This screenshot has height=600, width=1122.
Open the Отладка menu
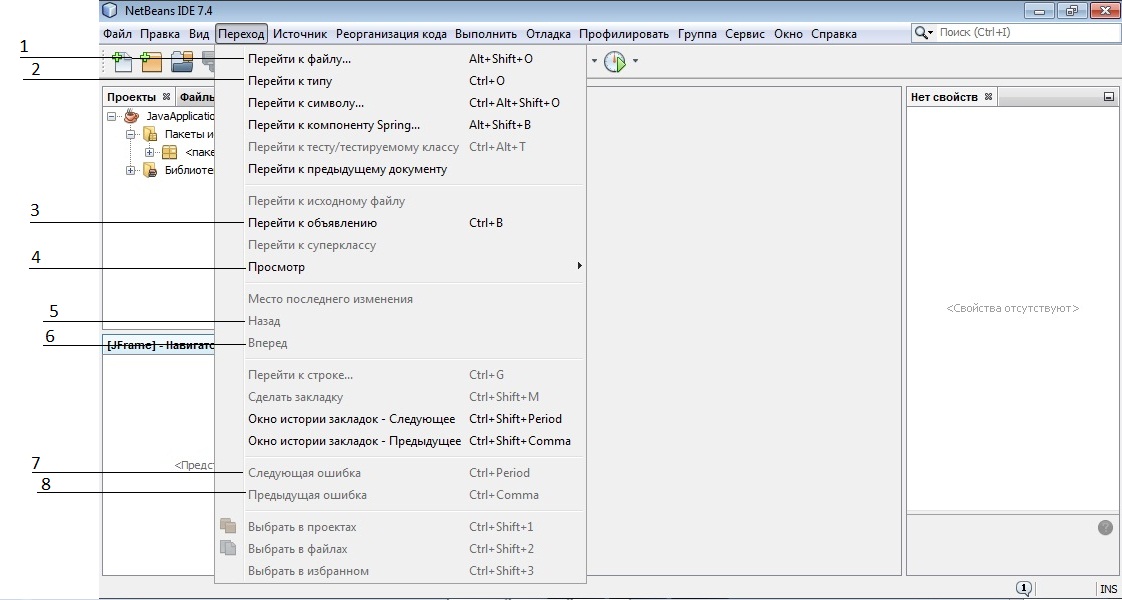click(548, 34)
